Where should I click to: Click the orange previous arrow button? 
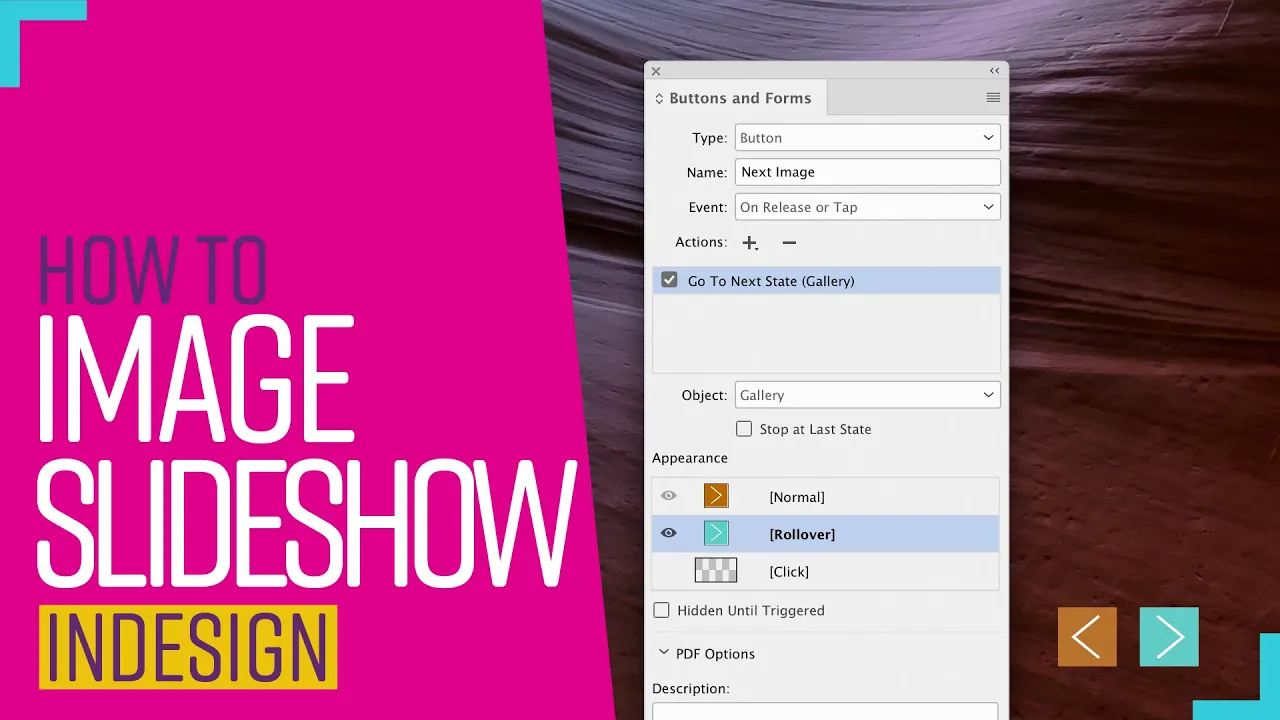(1087, 637)
